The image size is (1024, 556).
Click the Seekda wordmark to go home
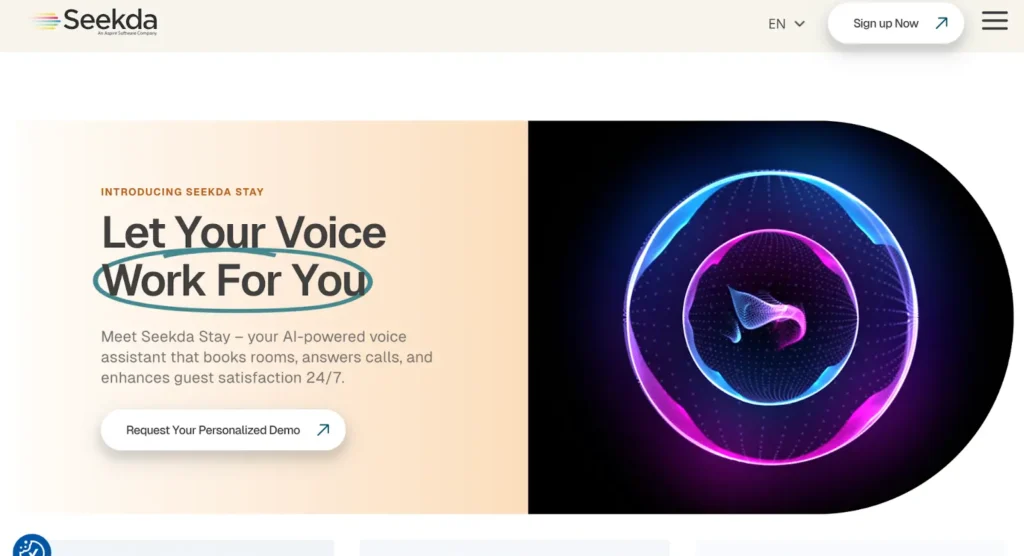pyautogui.click(x=110, y=20)
